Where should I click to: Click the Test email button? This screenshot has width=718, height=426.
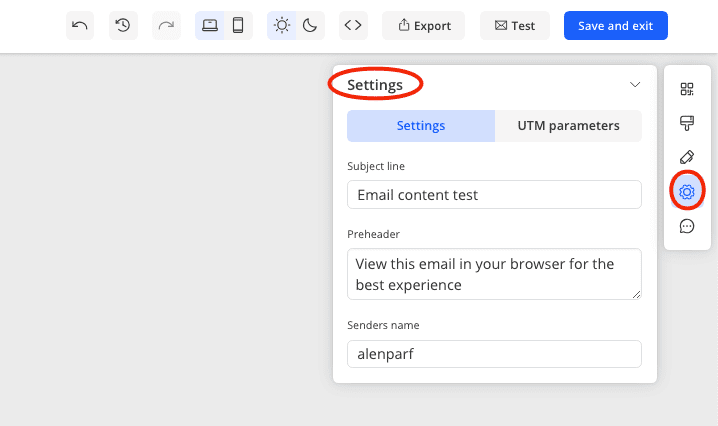point(515,26)
